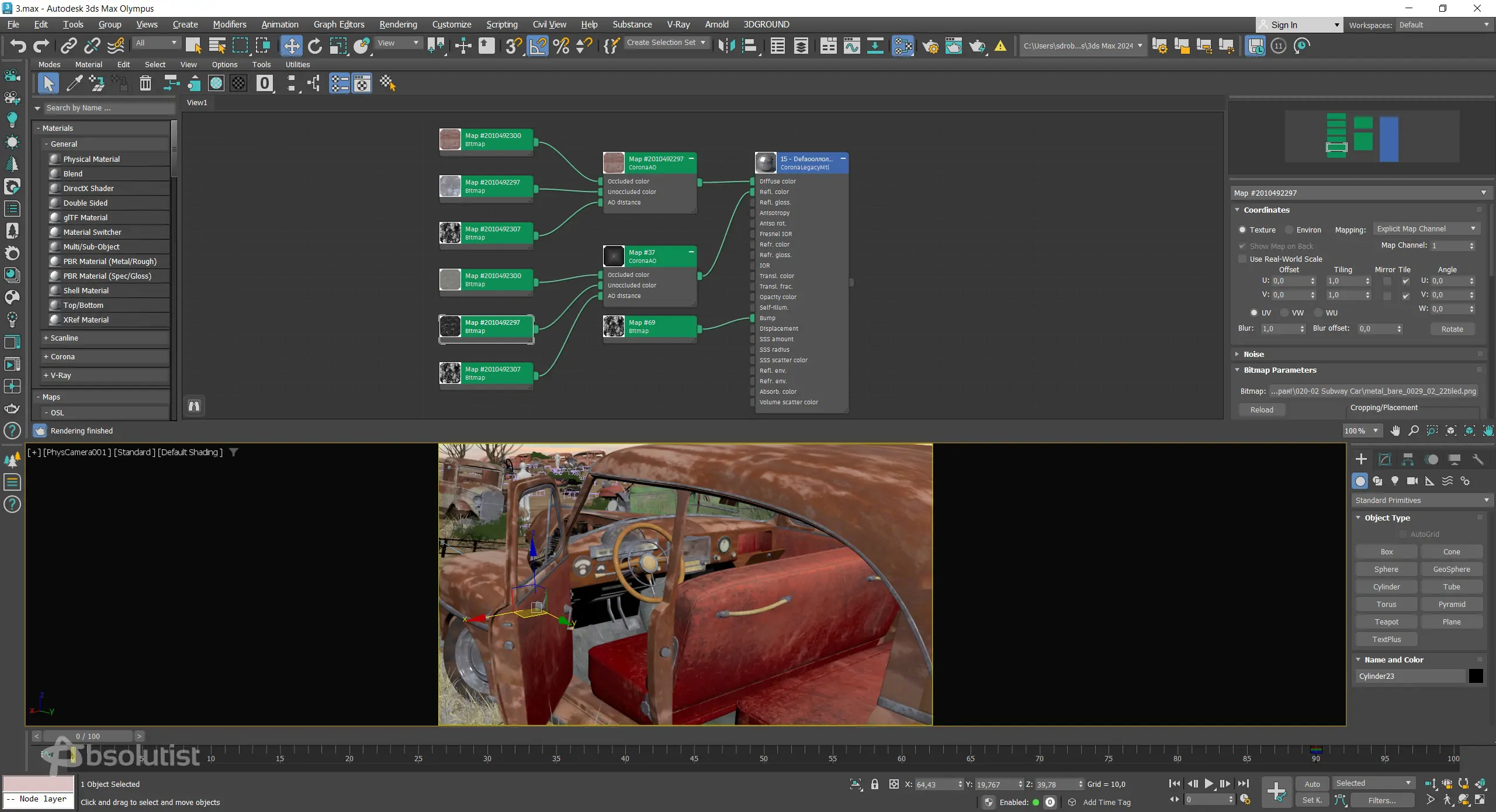Enable Use Real-World Scale checkbox
The height and width of the screenshot is (812, 1496).
[1242, 259]
